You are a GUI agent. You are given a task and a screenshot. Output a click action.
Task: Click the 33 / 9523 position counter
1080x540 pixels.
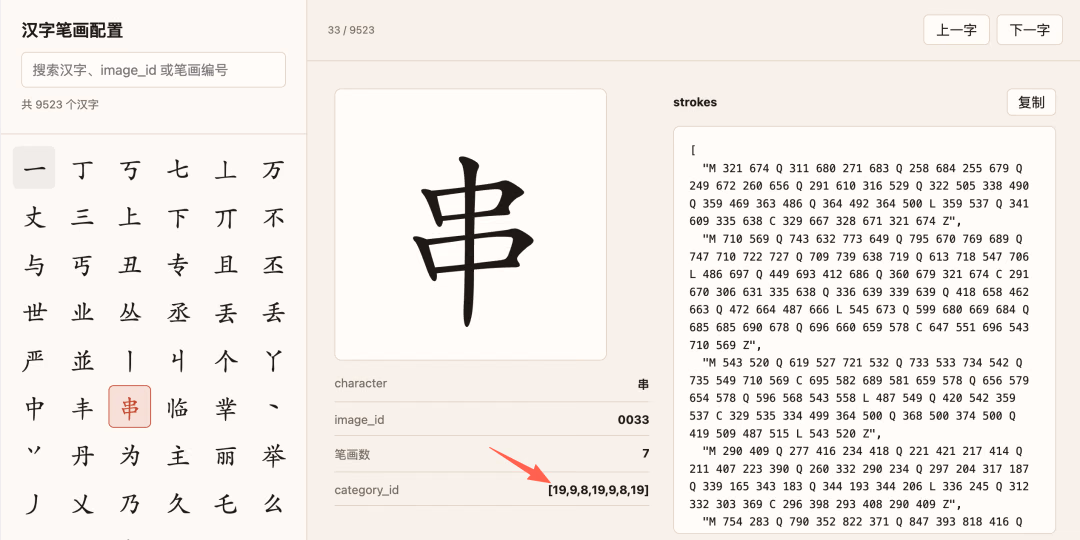click(x=351, y=30)
